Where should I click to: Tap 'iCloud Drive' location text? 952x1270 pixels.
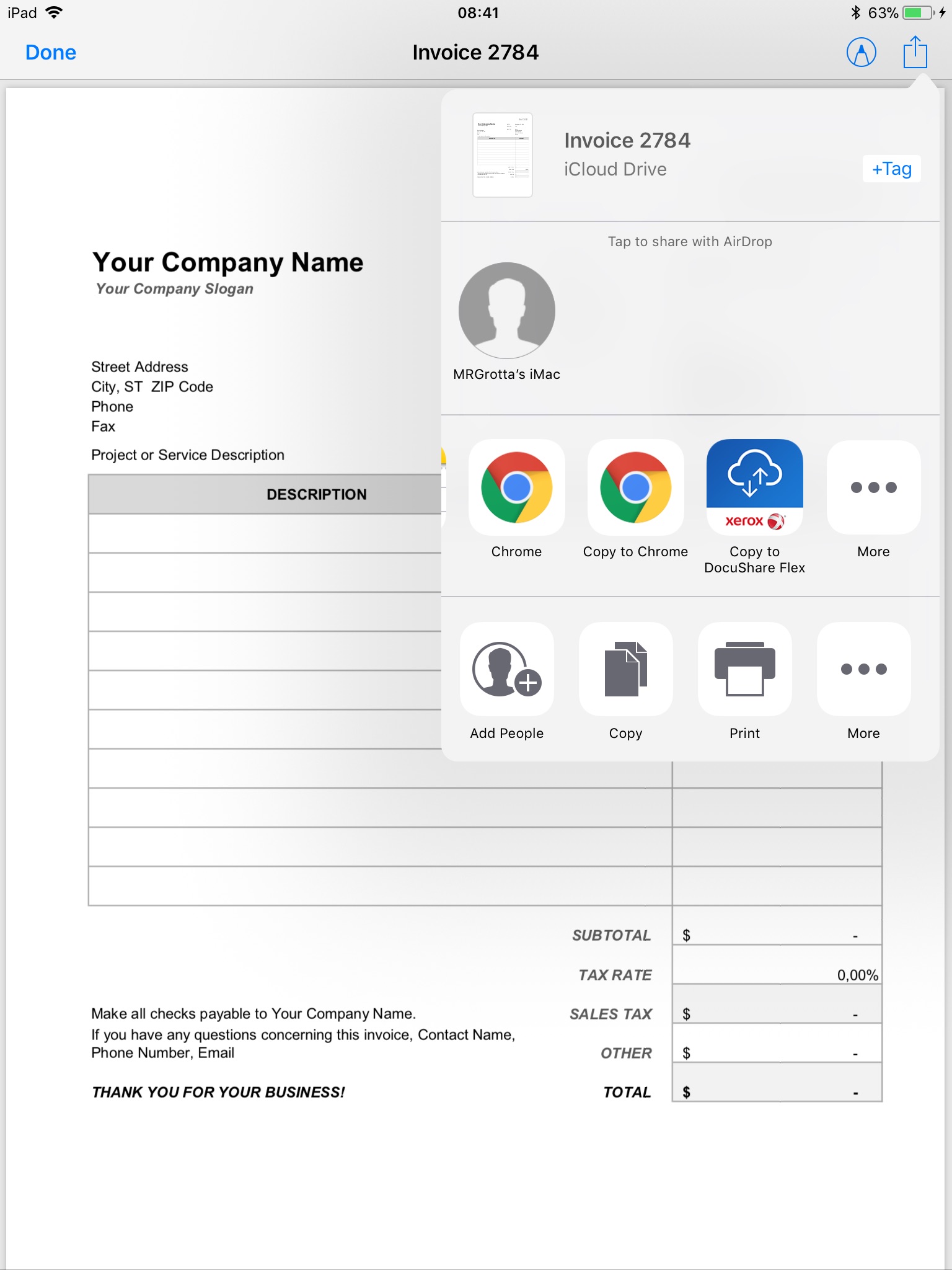tap(615, 169)
